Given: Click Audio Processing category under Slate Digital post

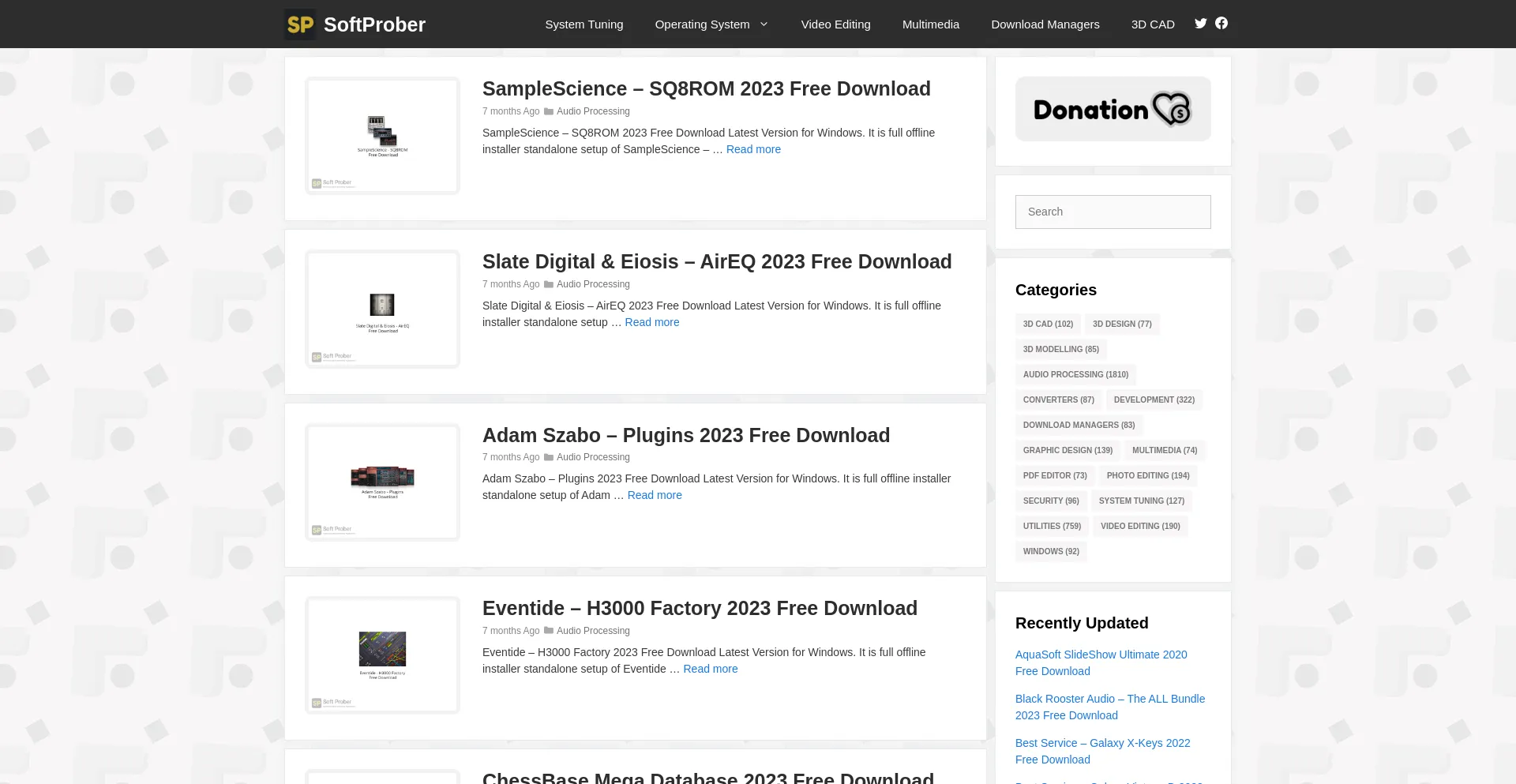Looking at the screenshot, I should (593, 284).
